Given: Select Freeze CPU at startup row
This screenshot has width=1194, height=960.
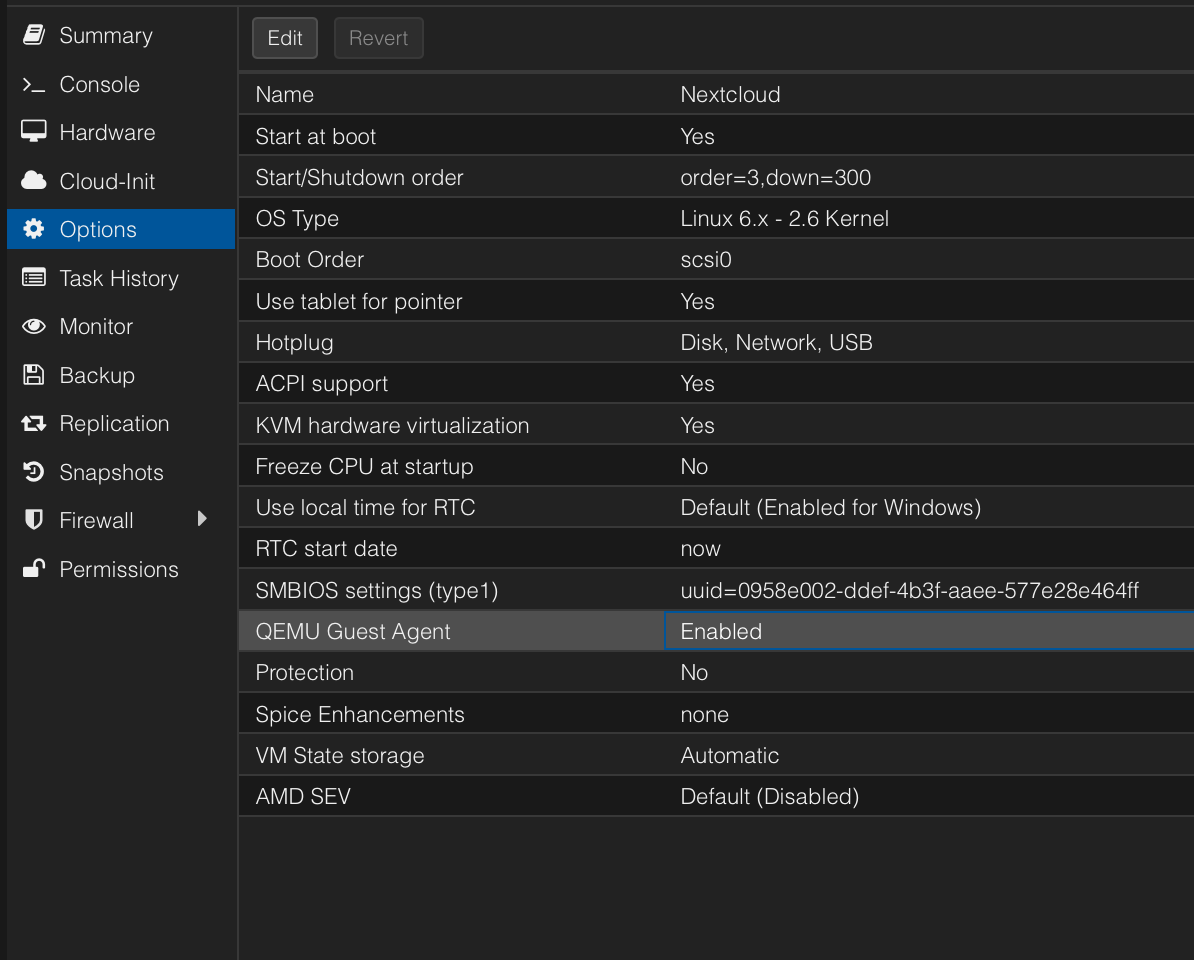Looking at the screenshot, I should coord(716,466).
